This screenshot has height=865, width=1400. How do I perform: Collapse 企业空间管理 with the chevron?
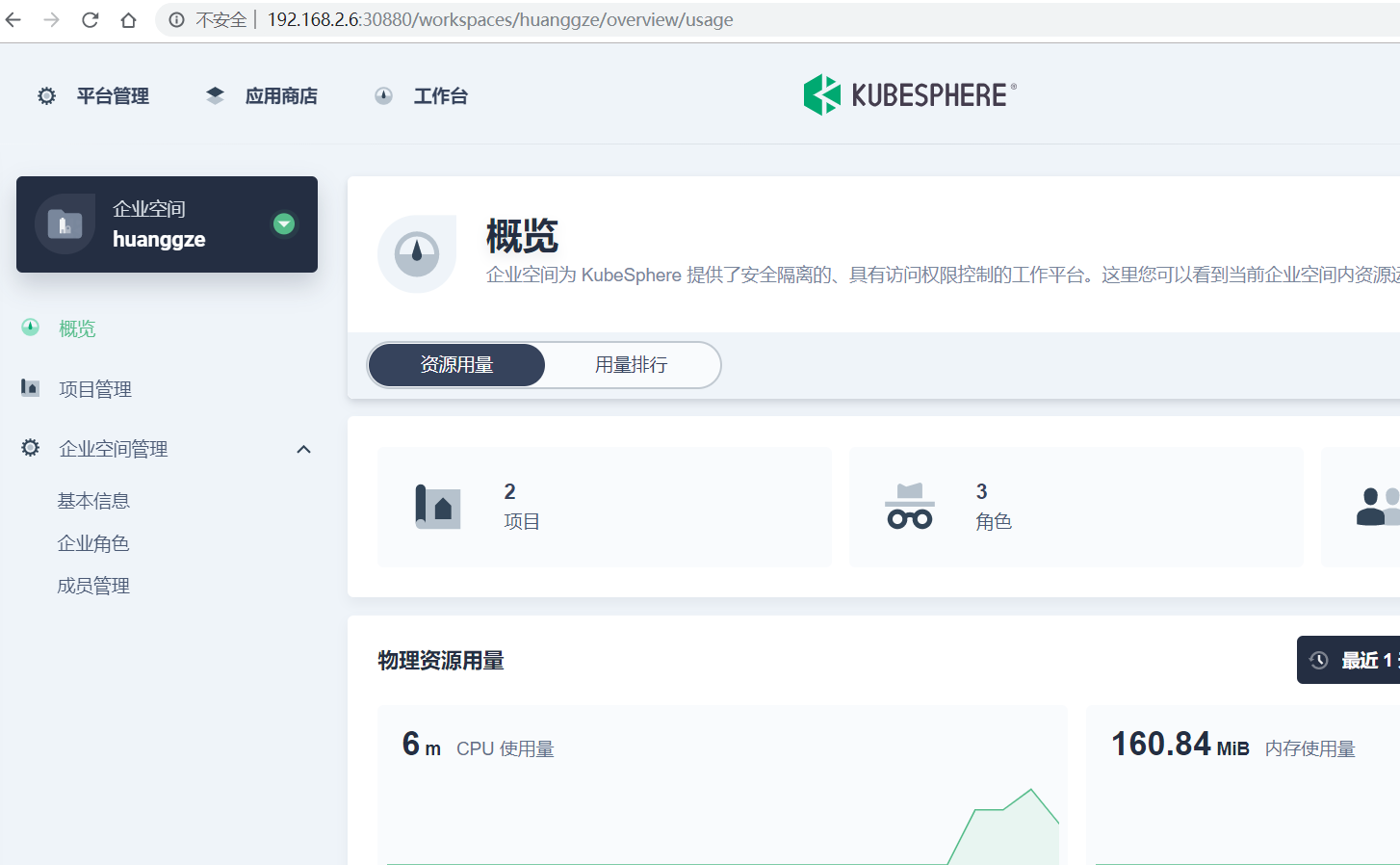pyautogui.click(x=303, y=449)
